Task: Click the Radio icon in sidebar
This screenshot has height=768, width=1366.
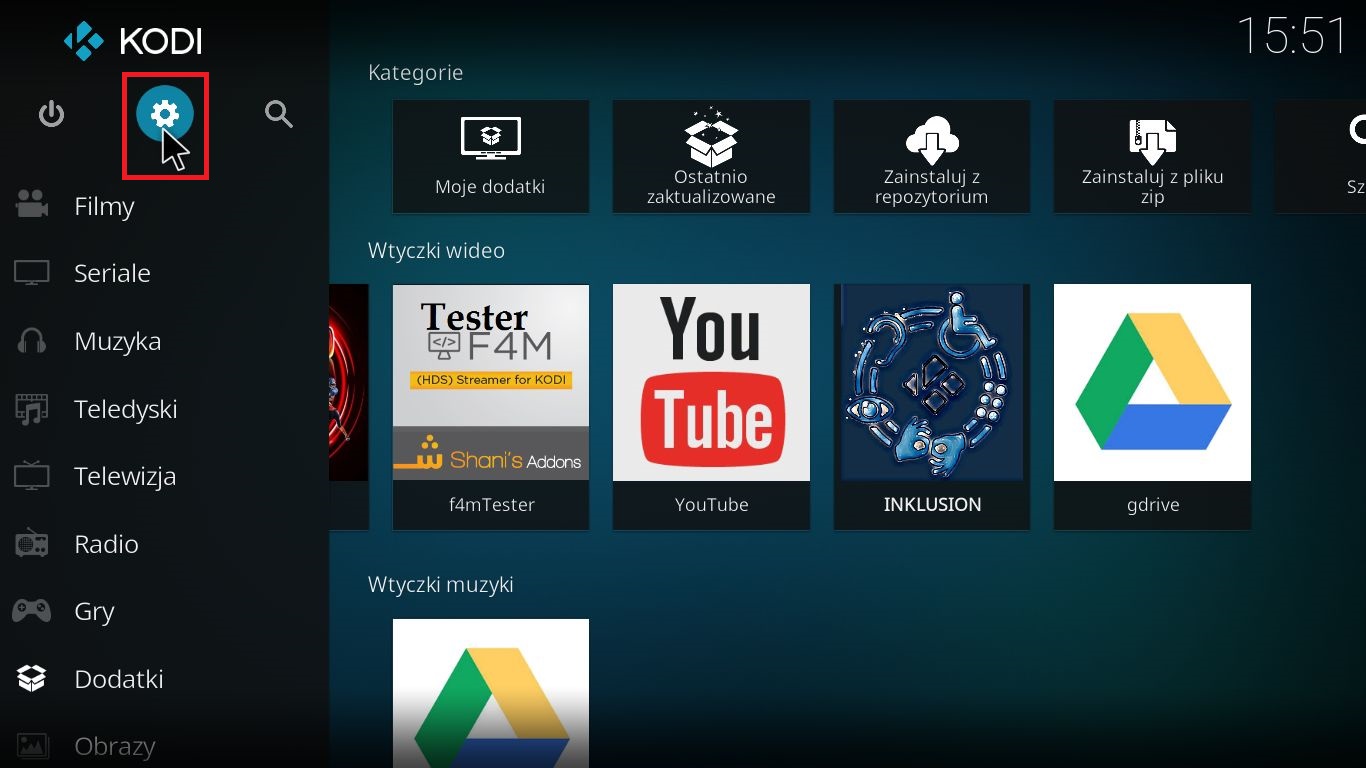Action: (x=32, y=544)
